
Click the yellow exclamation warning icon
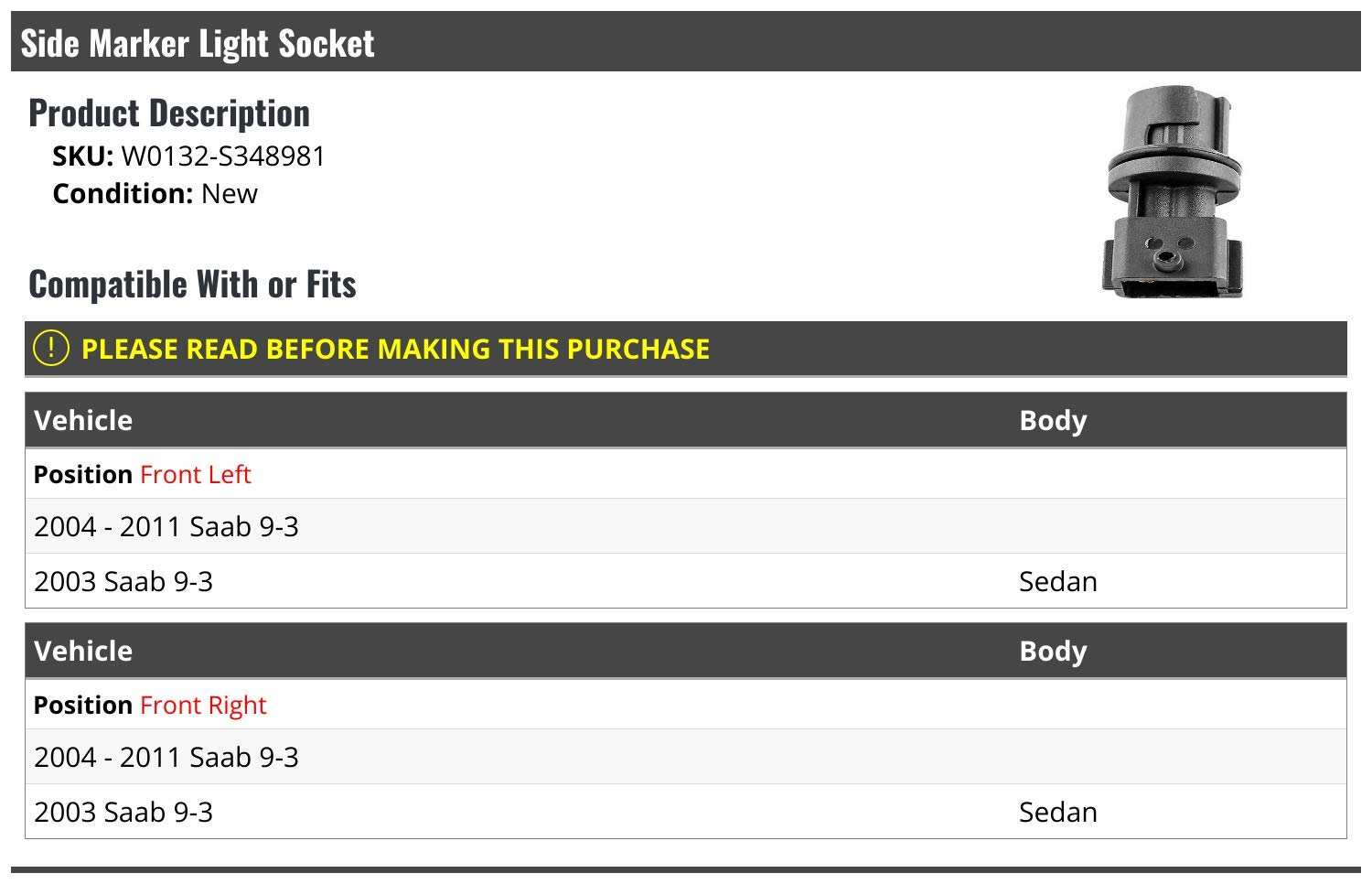click(51, 349)
